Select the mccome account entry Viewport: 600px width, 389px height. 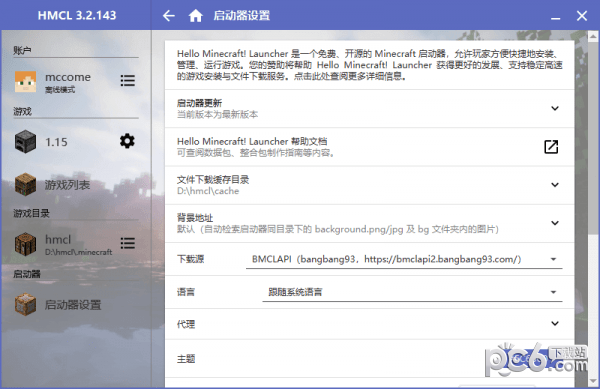pos(76,81)
